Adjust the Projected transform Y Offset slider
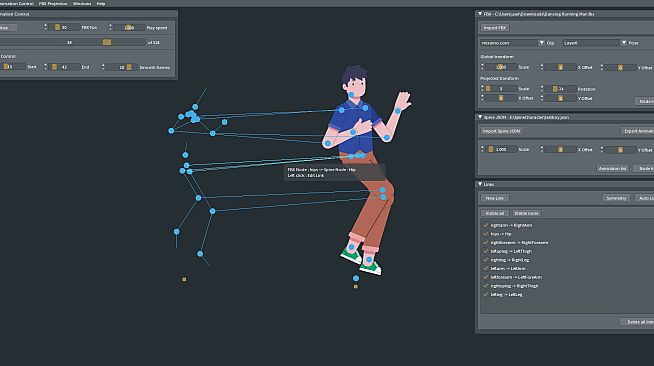 pyautogui.click(x=561, y=98)
